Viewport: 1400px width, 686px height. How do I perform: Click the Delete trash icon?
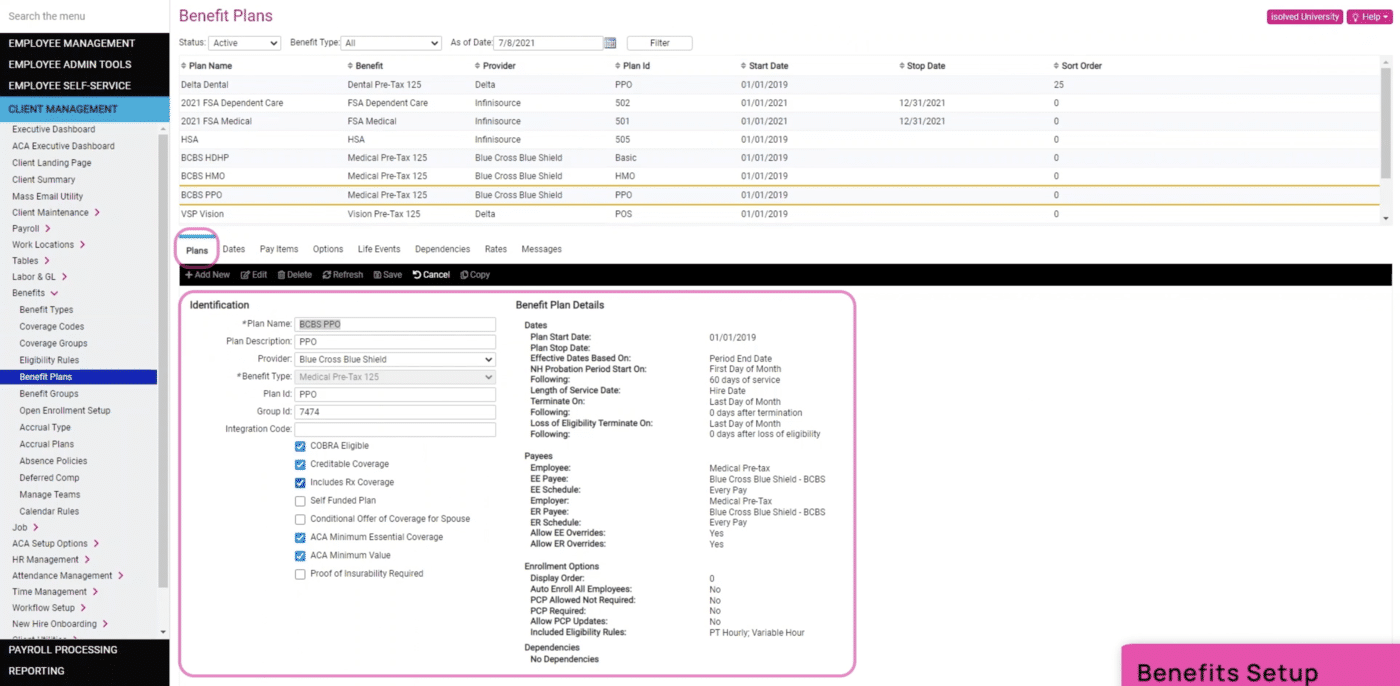pyautogui.click(x=282, y=274)
